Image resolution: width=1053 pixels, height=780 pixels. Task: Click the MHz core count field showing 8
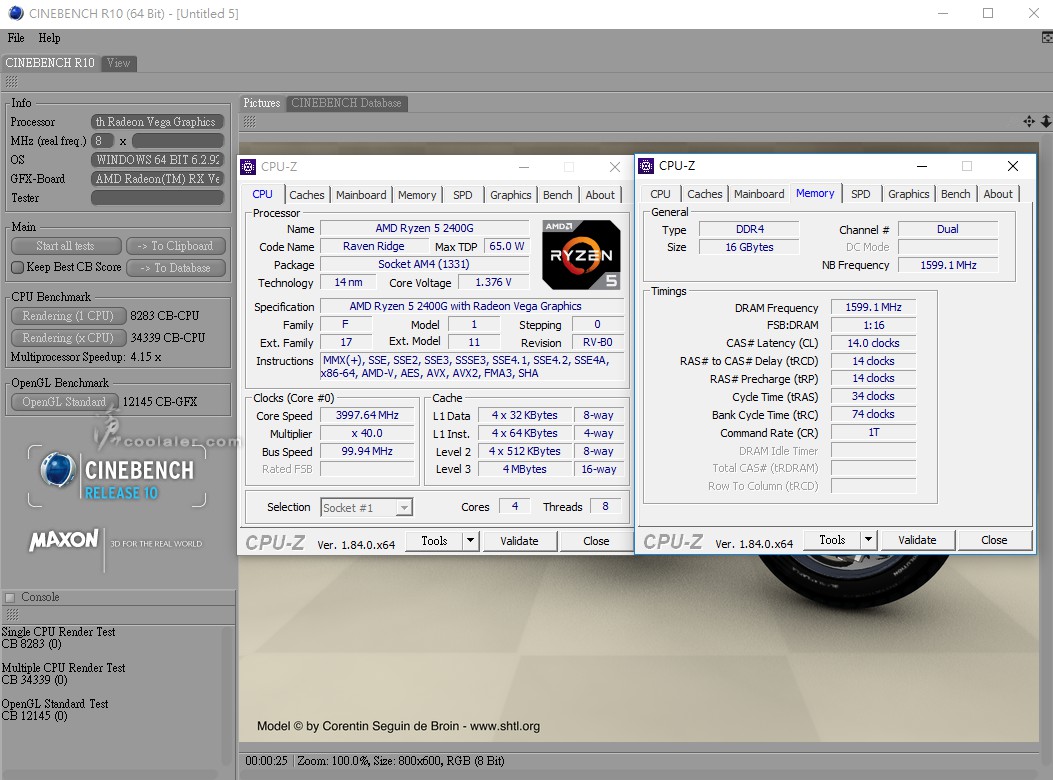[x=102, y=141]
